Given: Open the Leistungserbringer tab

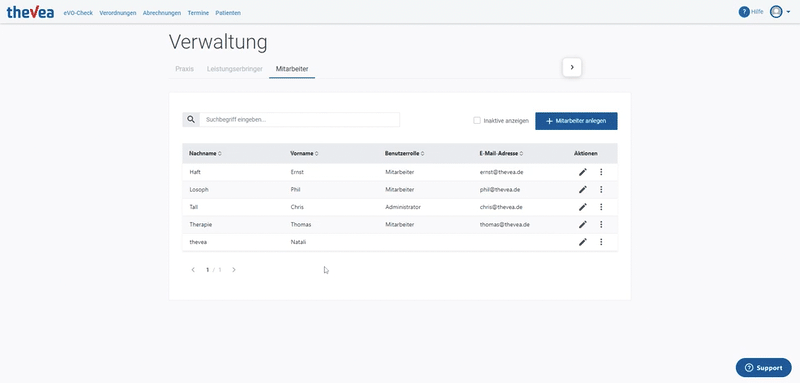Looking at the screenshot, I should (x=235, y=69).
